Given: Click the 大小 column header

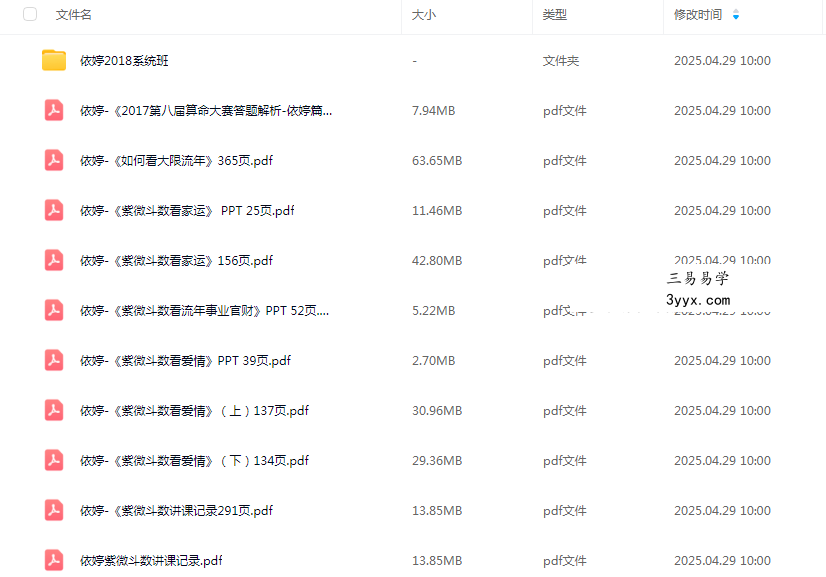Looking at the screenshot, I should [424, 15].
